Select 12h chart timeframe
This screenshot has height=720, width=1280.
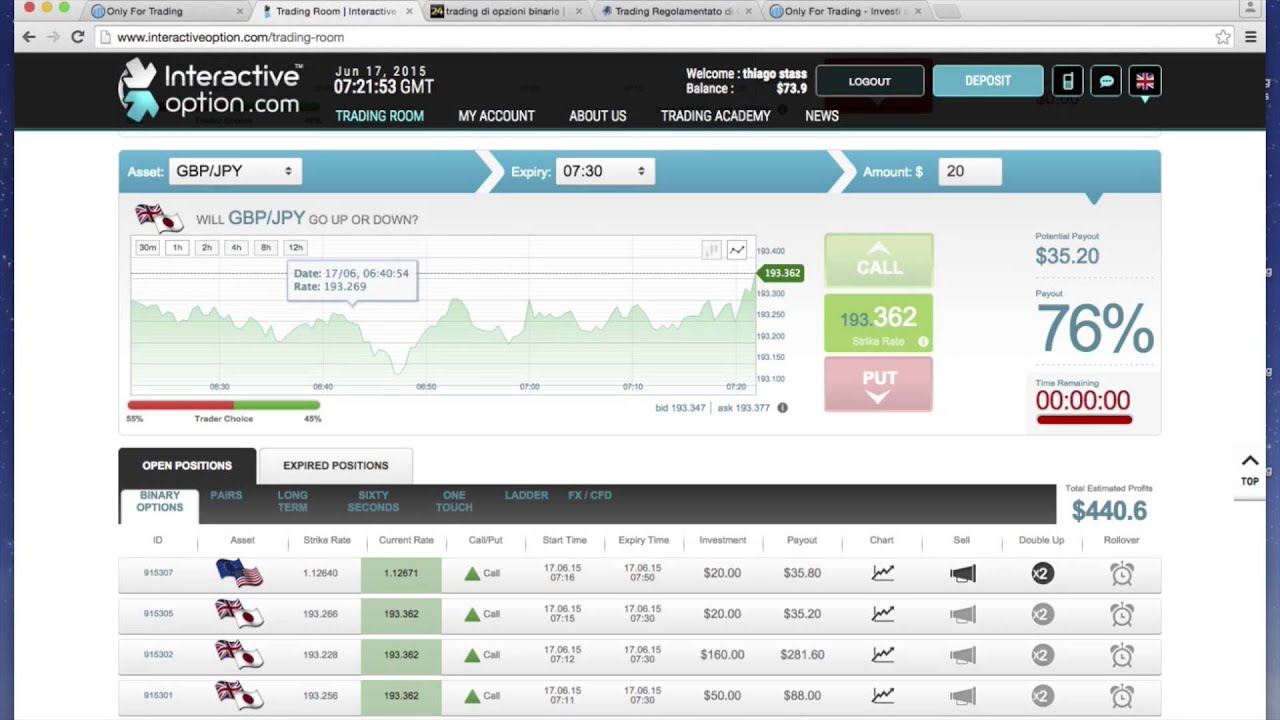(295, 247)
